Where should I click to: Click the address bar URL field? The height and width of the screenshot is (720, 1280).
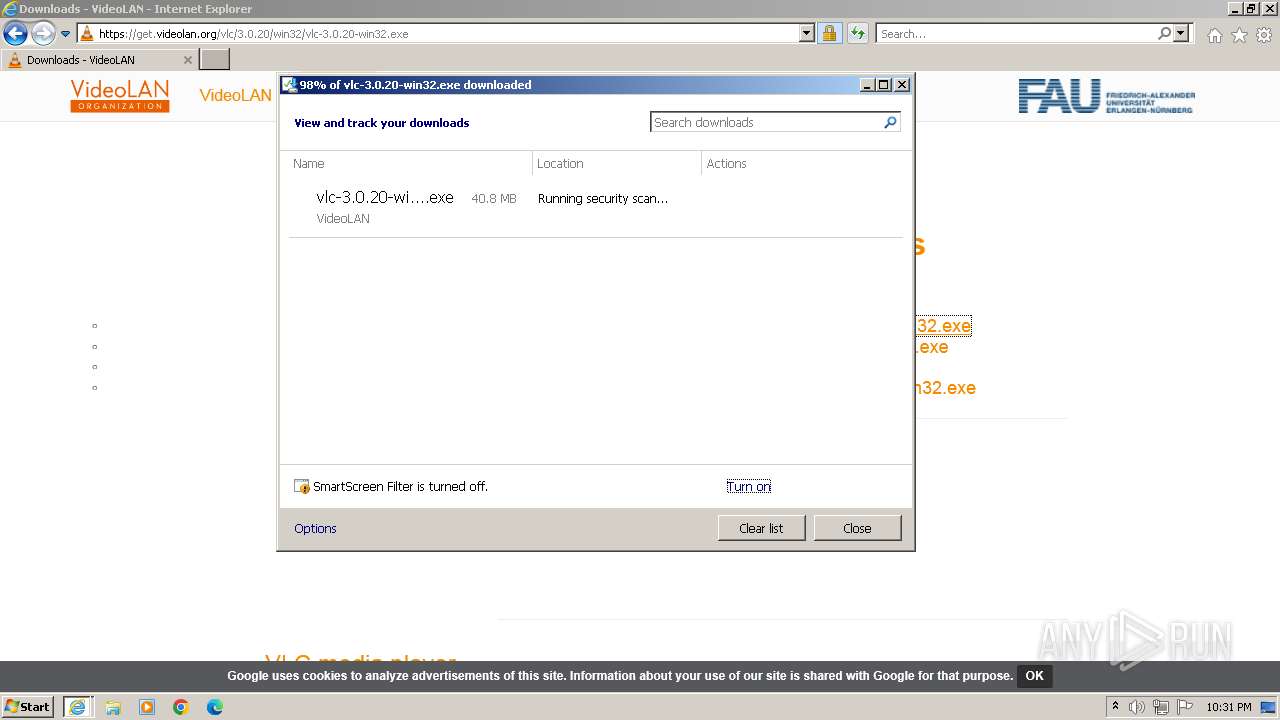(x=438, y=34)
